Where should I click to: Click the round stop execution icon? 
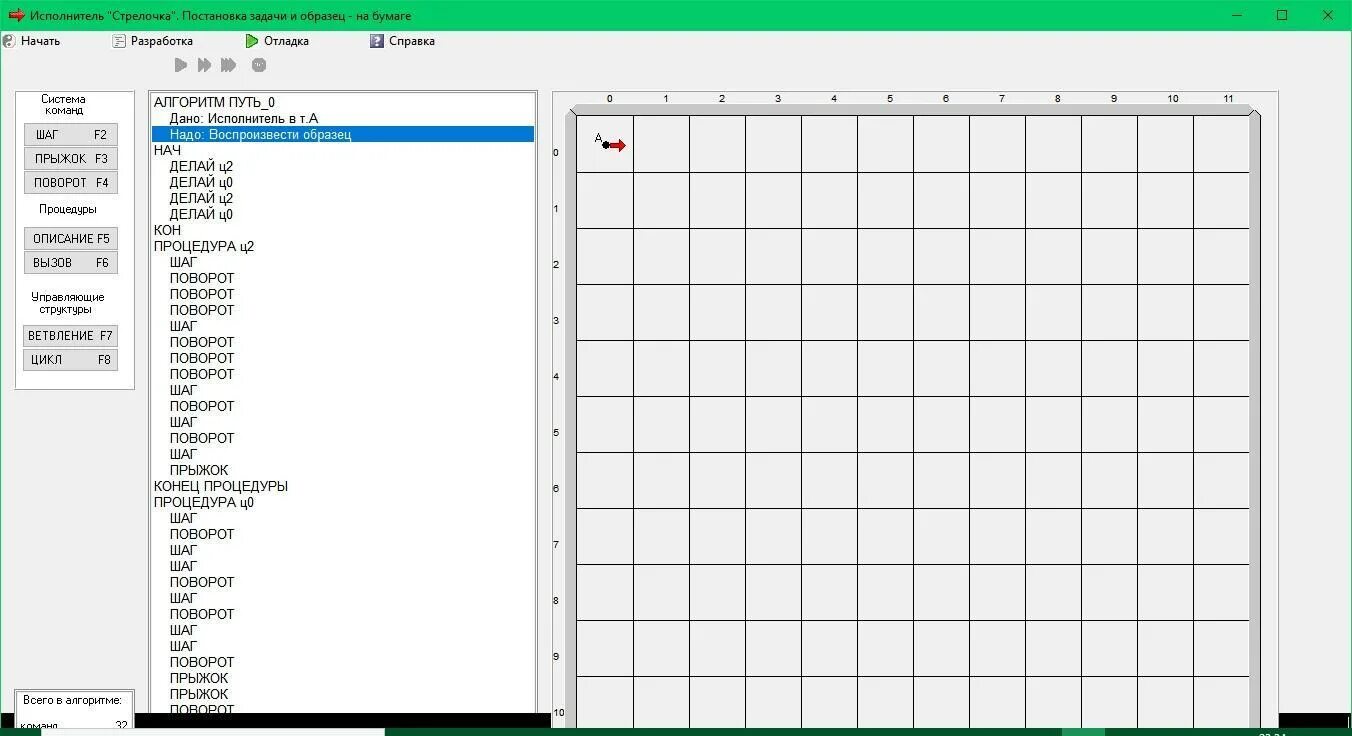(259, 65)
